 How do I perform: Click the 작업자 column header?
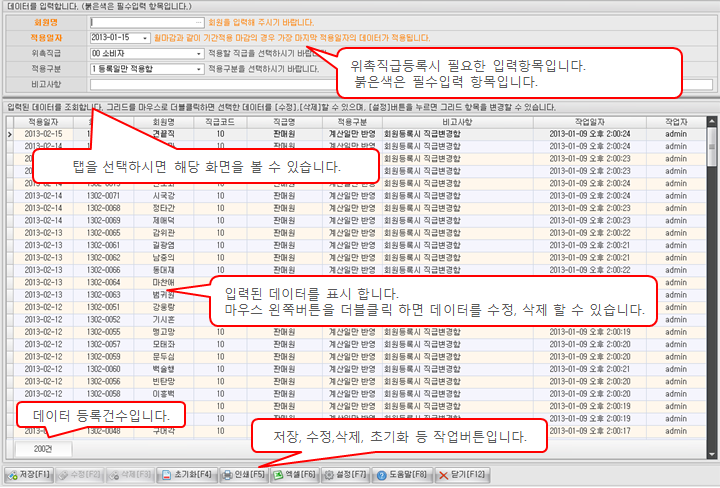[x=676, y=122]
